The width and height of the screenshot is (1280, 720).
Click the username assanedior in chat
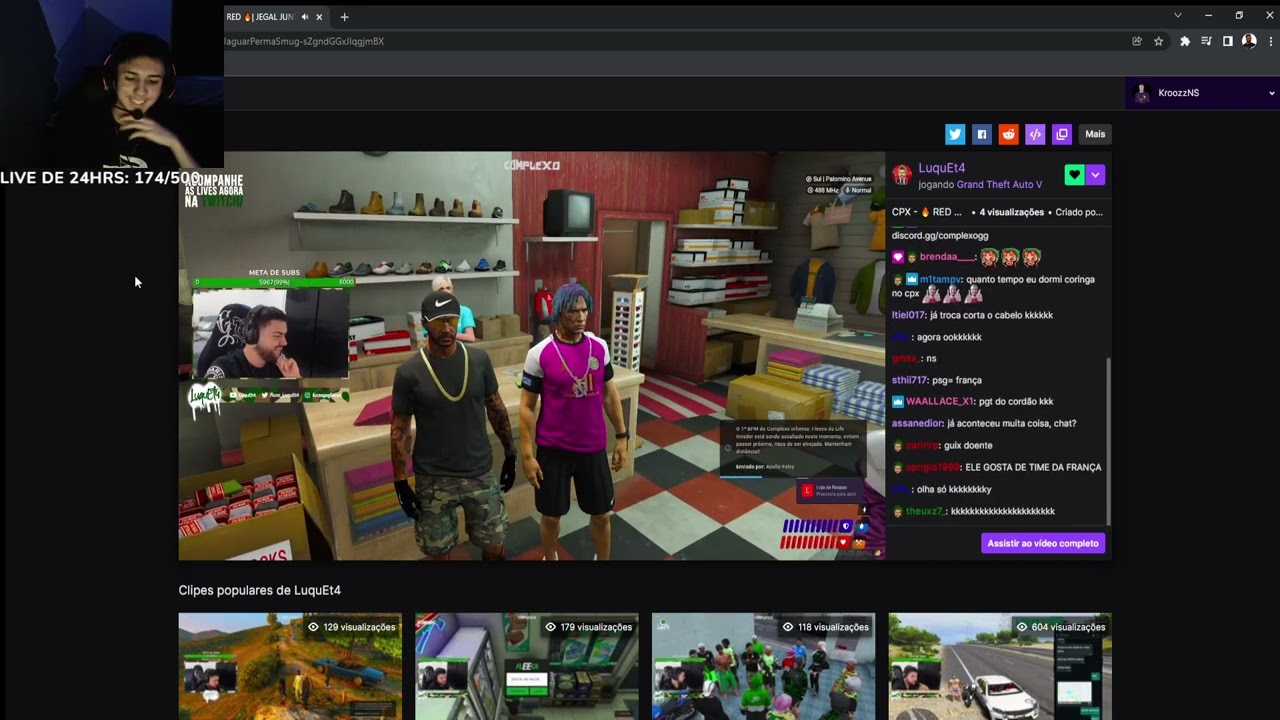917,424
